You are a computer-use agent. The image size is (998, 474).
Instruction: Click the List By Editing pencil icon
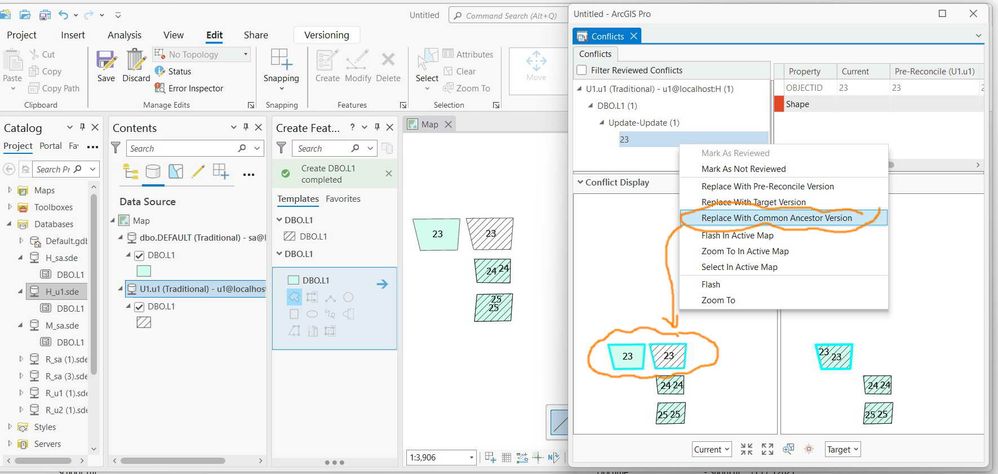point(198,172)
